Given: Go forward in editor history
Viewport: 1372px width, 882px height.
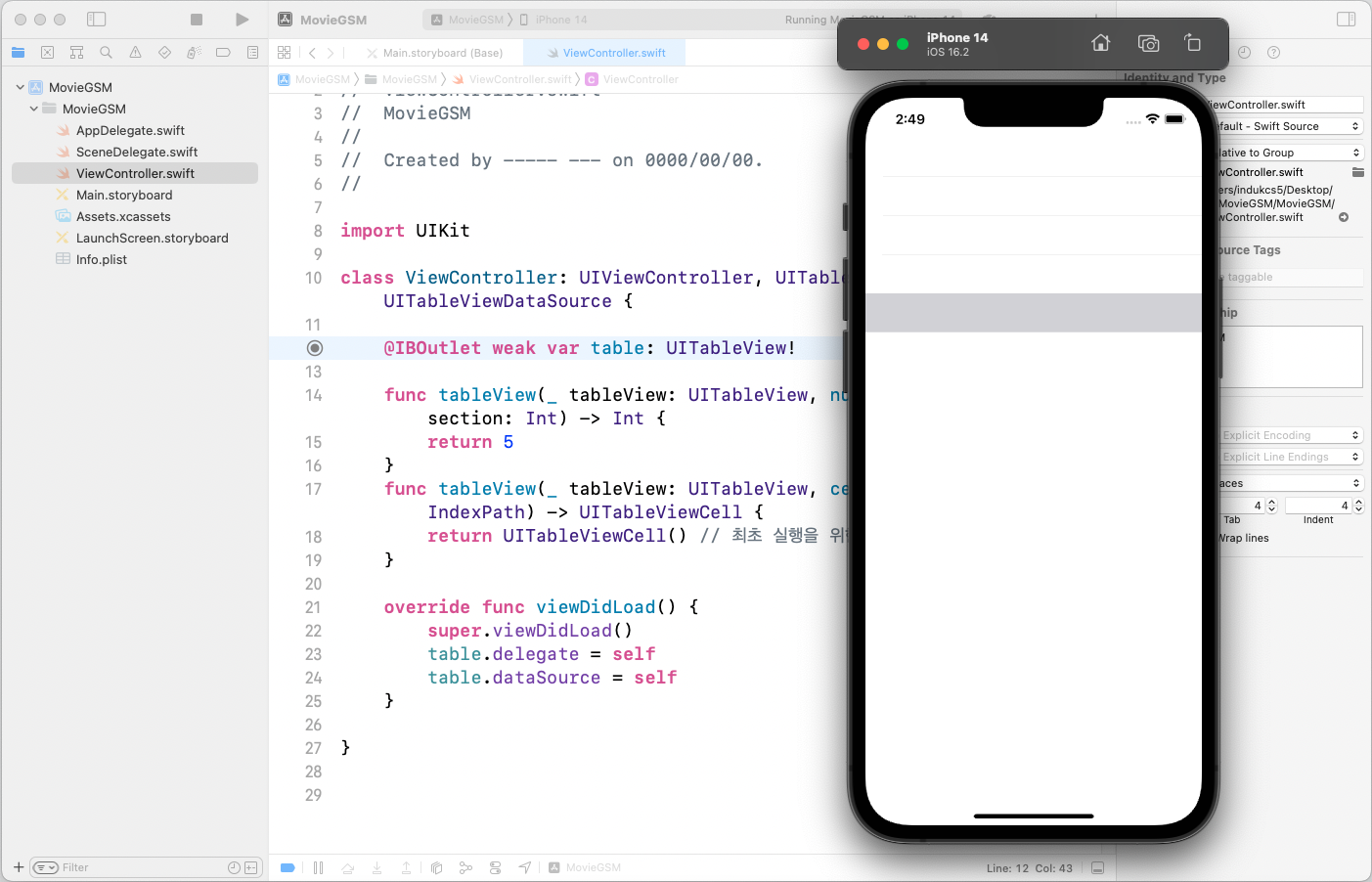Looking at the screenshot, I should click(x=331, y=53).
